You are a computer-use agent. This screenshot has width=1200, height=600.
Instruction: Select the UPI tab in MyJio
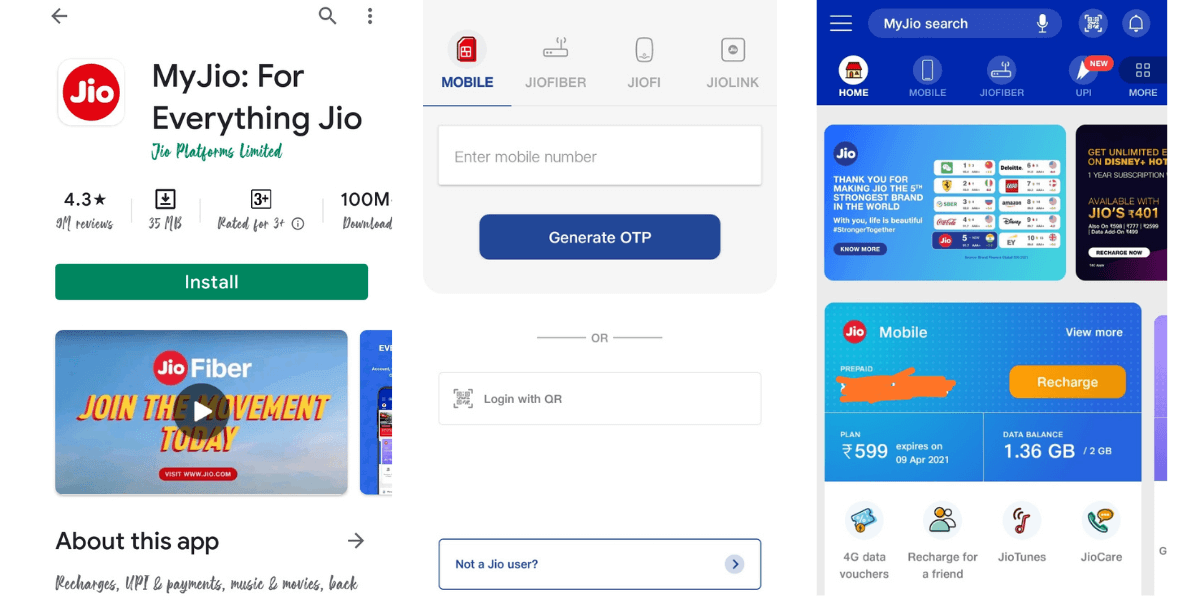pos(1083,76)
